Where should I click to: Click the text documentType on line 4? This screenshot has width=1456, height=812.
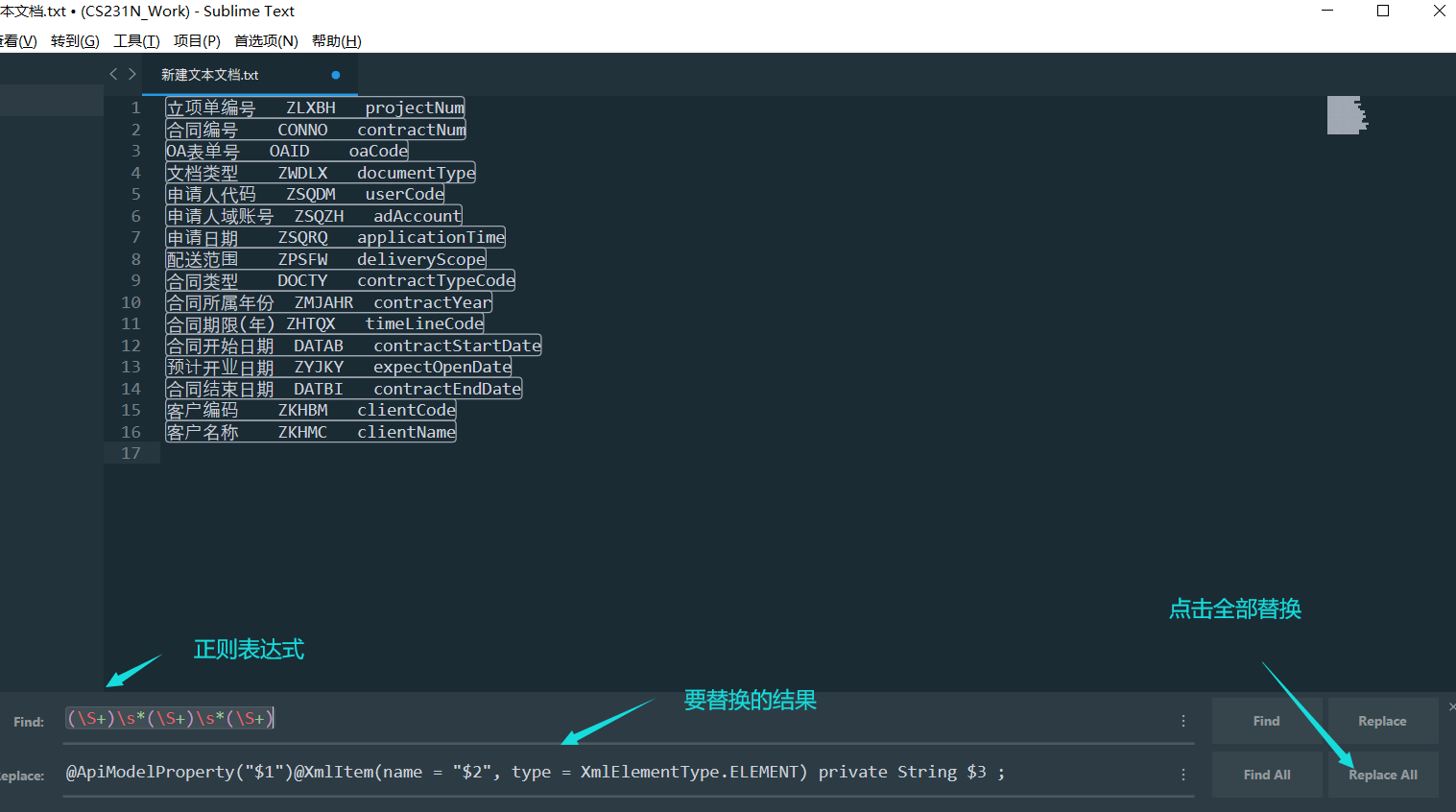(416, 173)
